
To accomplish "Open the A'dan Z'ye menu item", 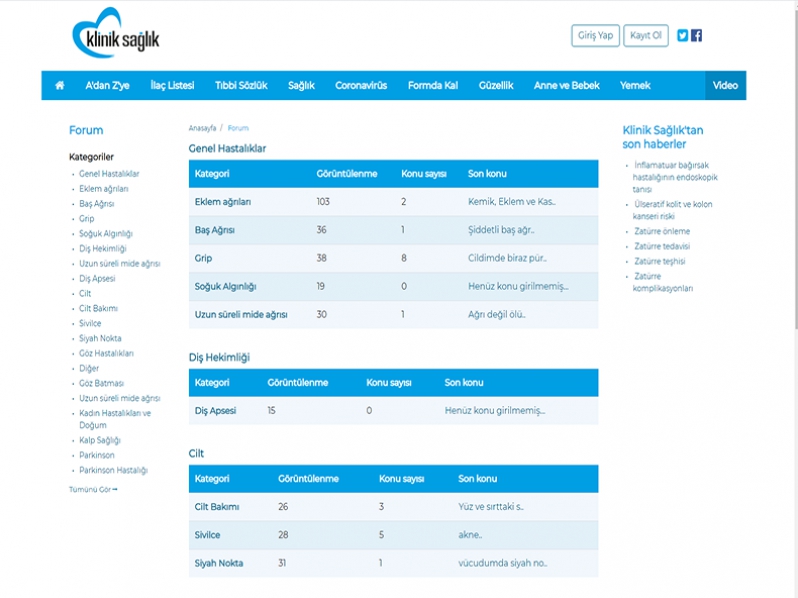I will pos(107,86).
